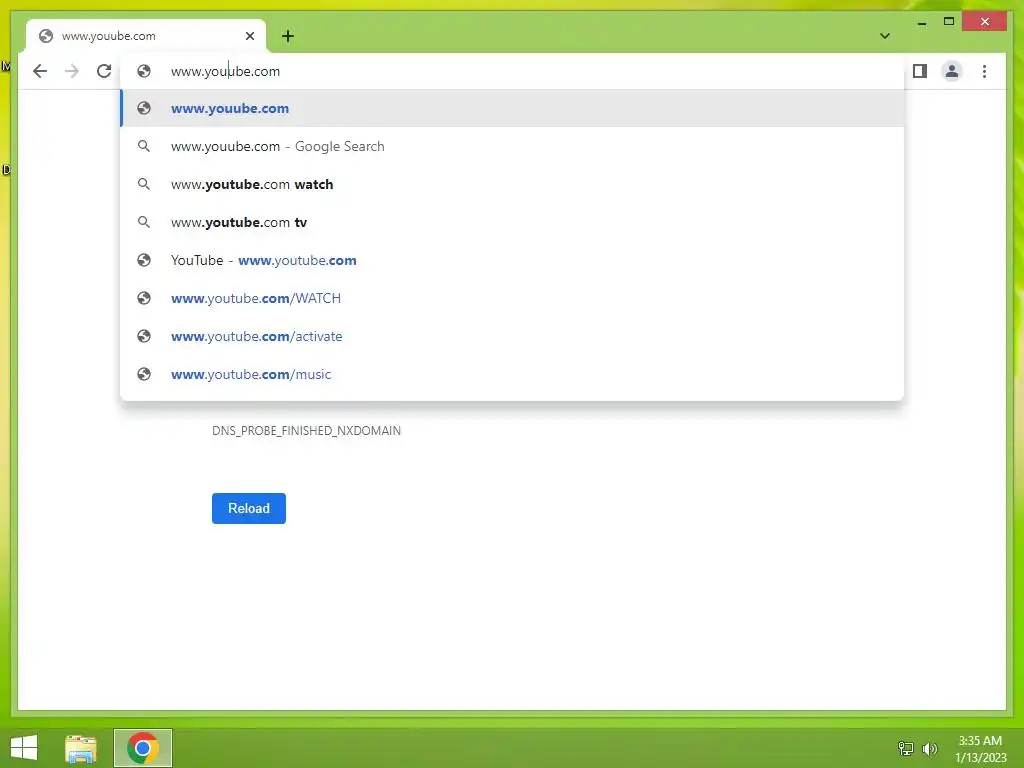The height and width of the screenshot is (768, 1024).
Task: Open the www.youtube.com/activate suggestion
Action: click(513, 336)
